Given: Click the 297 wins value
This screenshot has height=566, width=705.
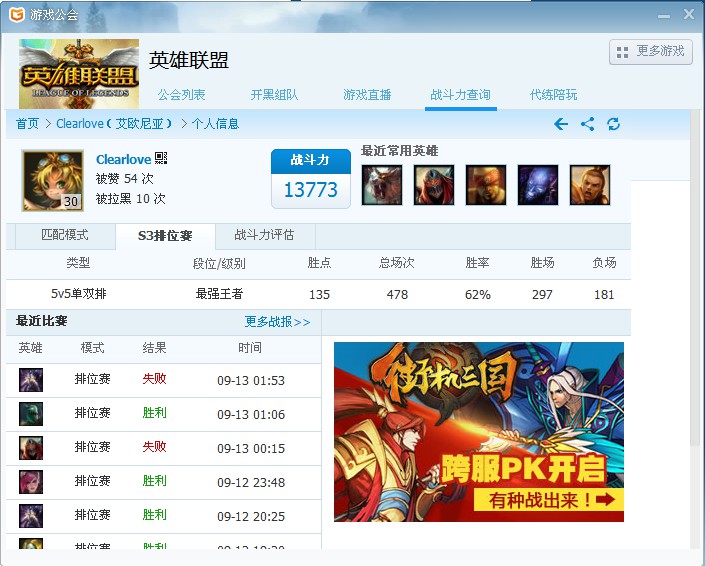Looking at the screenshot, I should [x=542, y=295].
